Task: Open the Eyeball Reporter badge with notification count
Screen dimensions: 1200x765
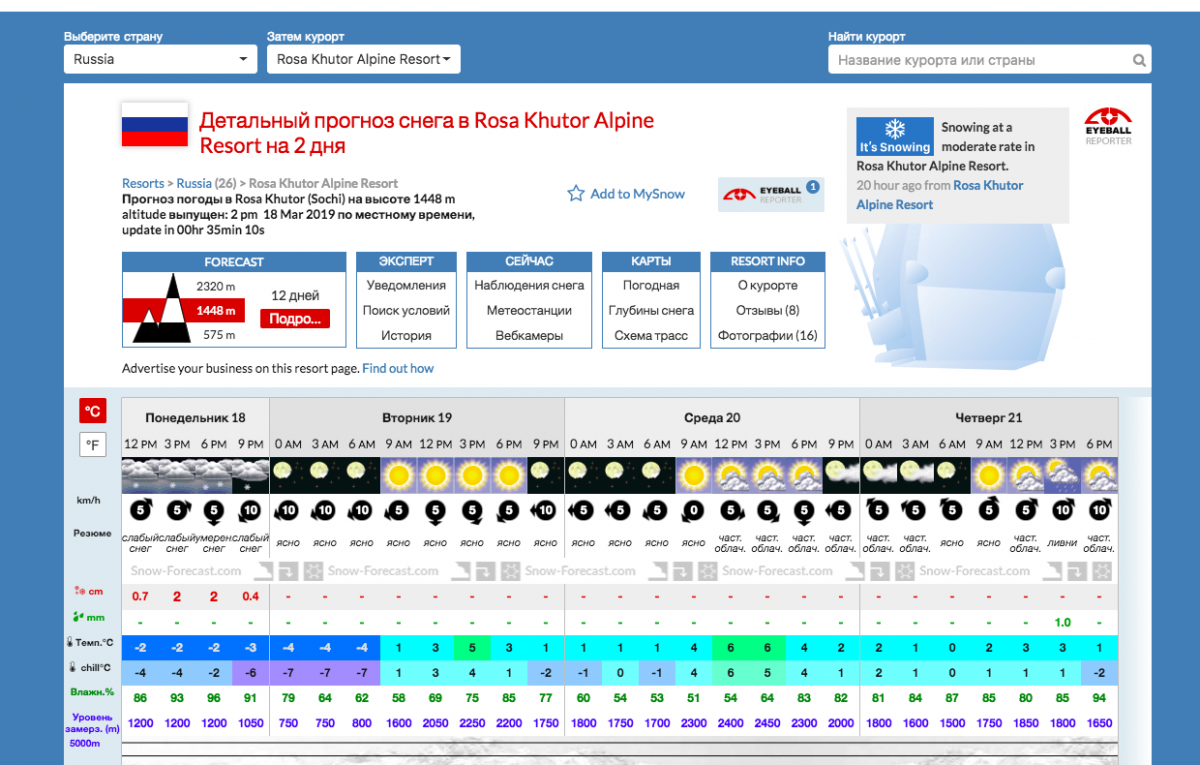Action: [771, 194]
